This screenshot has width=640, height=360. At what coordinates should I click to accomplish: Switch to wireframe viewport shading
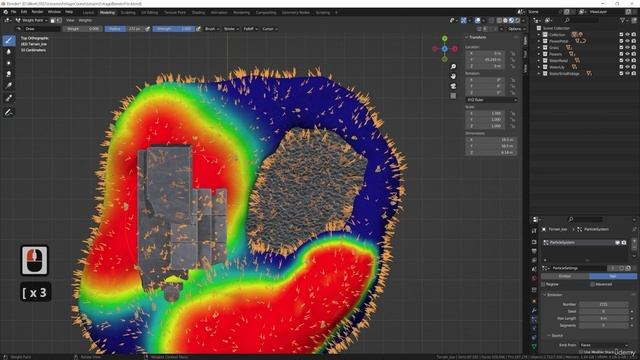tap(499, 20)
